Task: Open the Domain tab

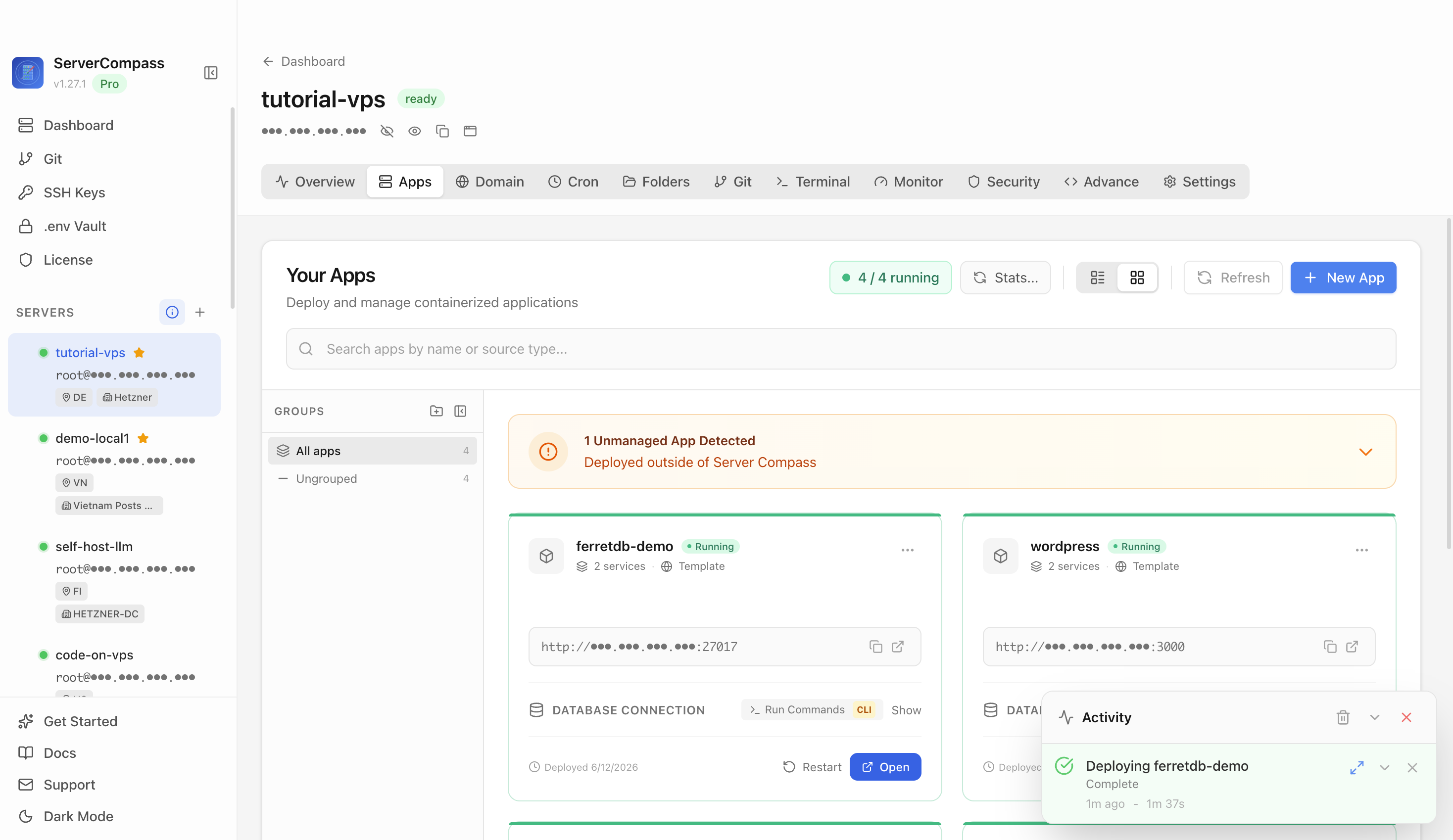Action: coord(489,182)
